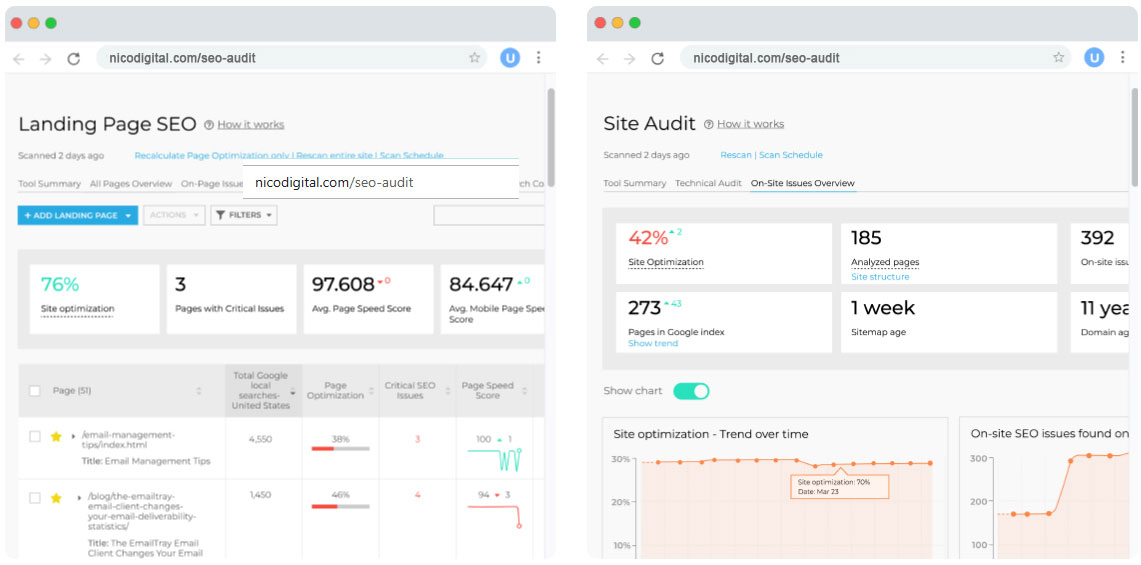Star the emailtray blog page row
The height and width of the screenshot is (565, 1141).
tap(56, 498)
